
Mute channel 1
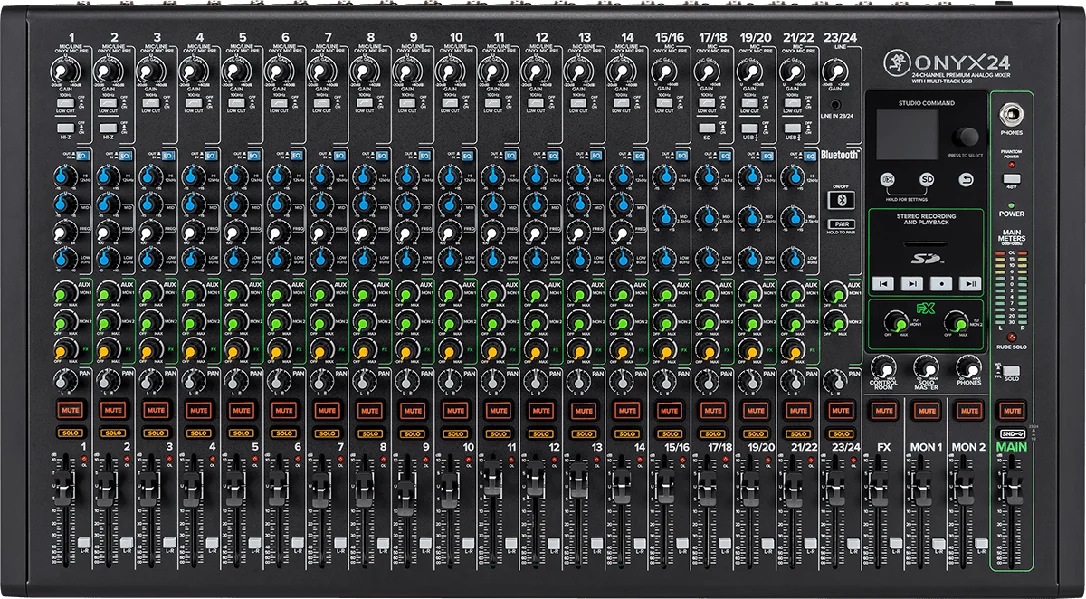click(x=70, y=410)
